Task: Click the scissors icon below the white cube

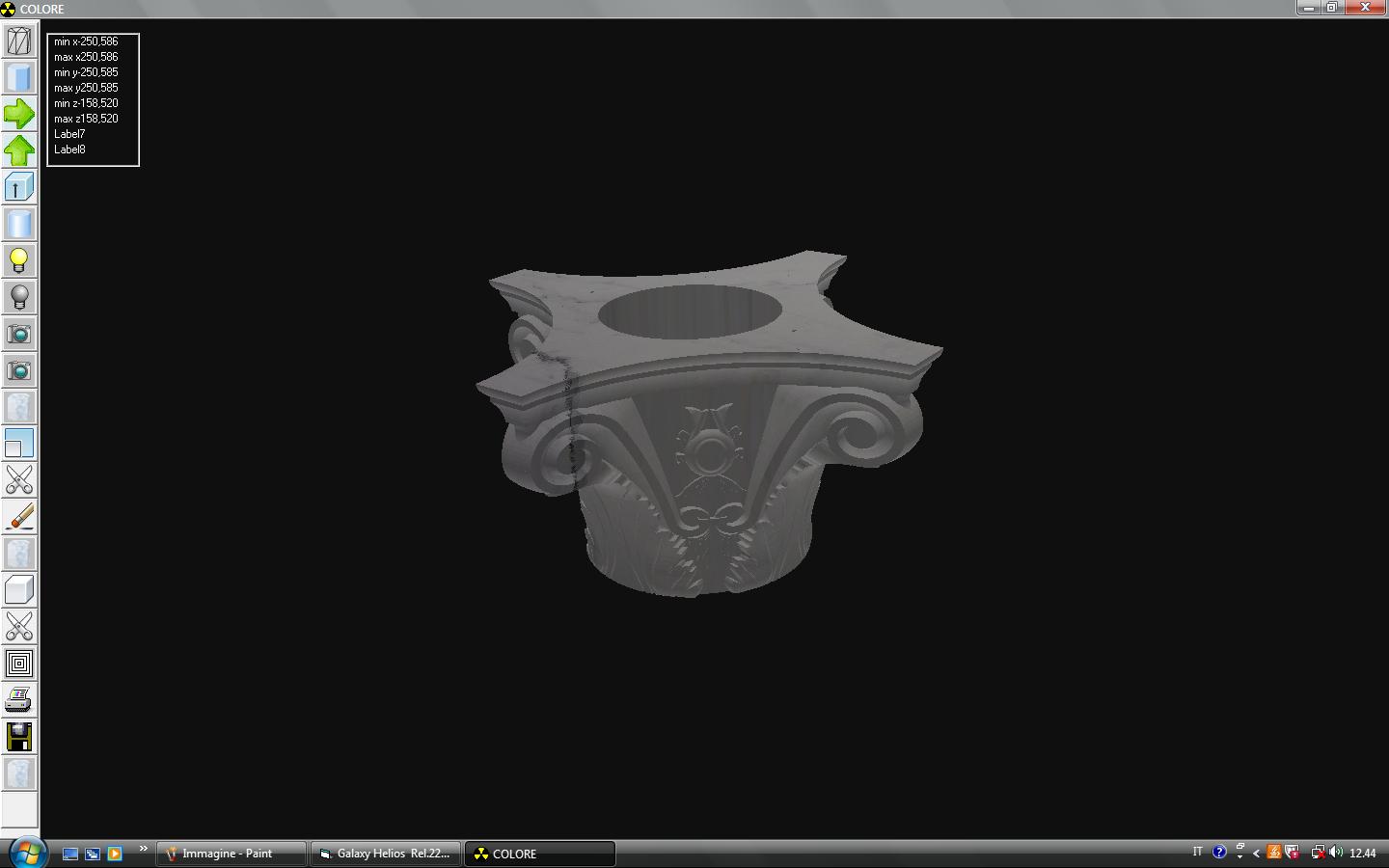Action: (x=19, y=627)
